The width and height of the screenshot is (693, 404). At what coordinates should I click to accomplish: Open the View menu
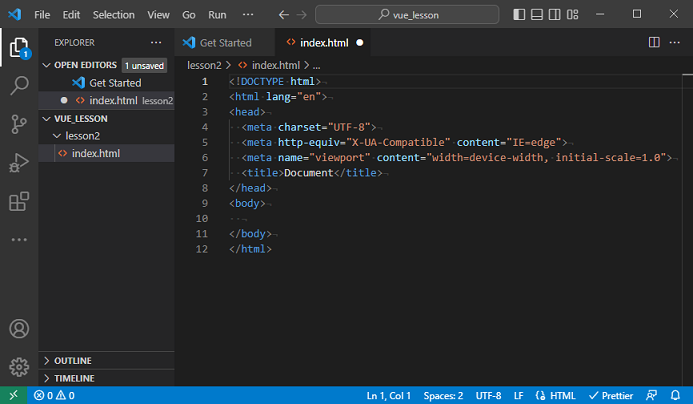click(158, 15)
